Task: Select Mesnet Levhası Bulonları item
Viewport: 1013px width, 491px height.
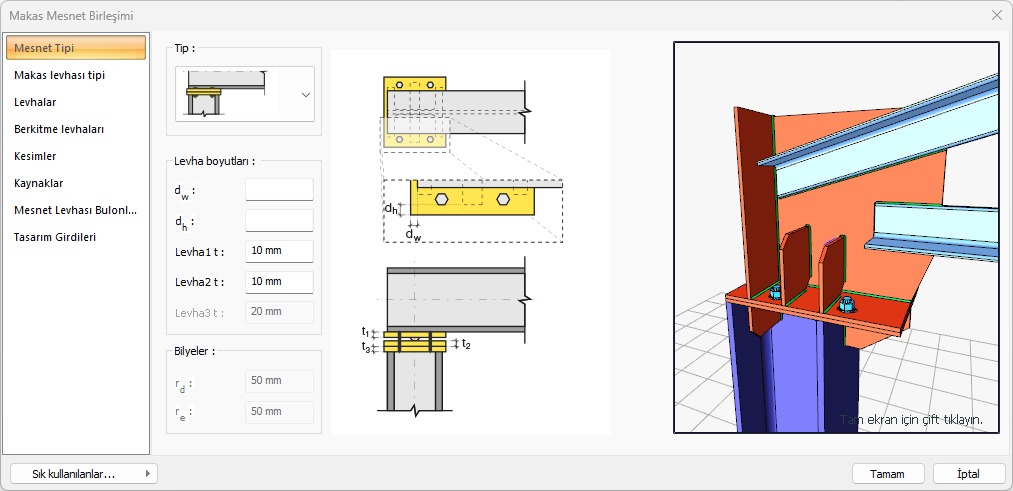Action: (76, 210)
